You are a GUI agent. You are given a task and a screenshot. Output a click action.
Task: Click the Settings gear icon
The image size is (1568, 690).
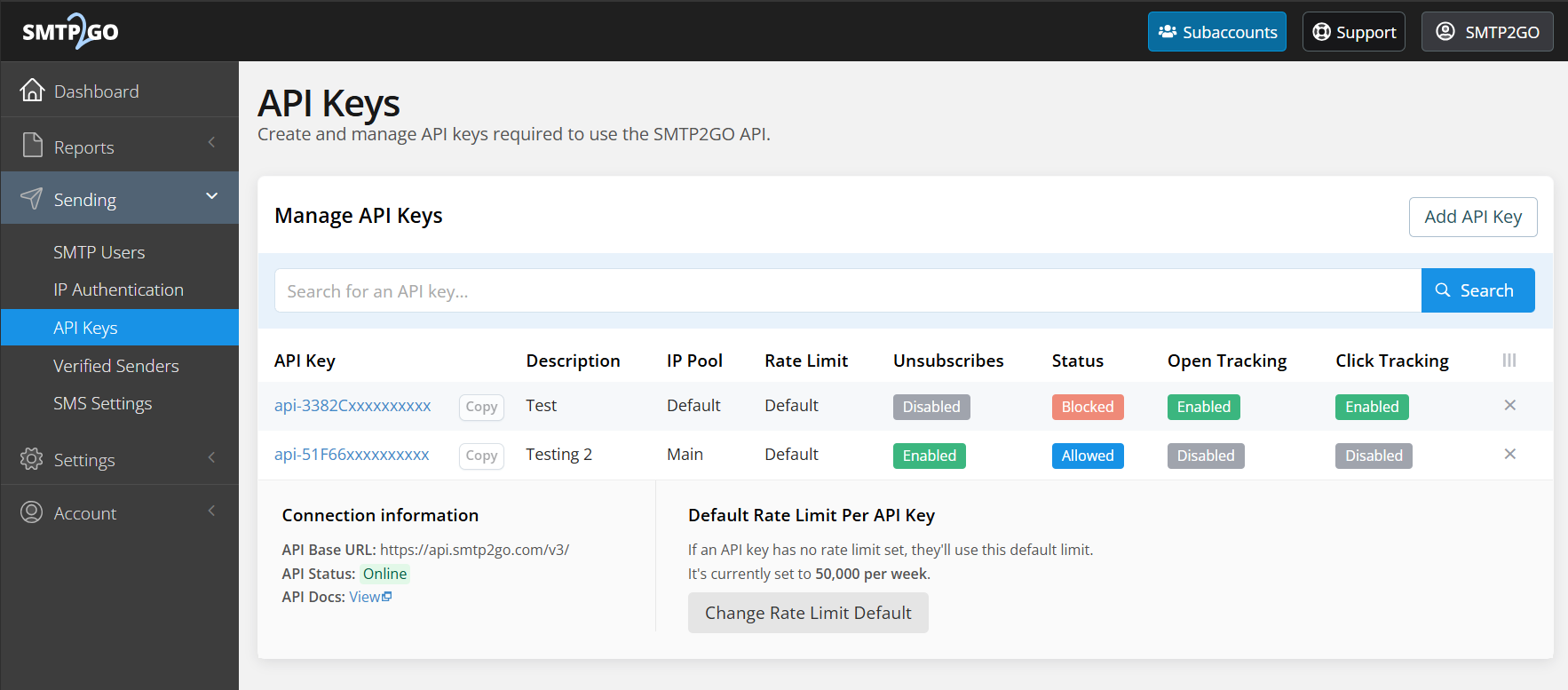coord(31,458)
